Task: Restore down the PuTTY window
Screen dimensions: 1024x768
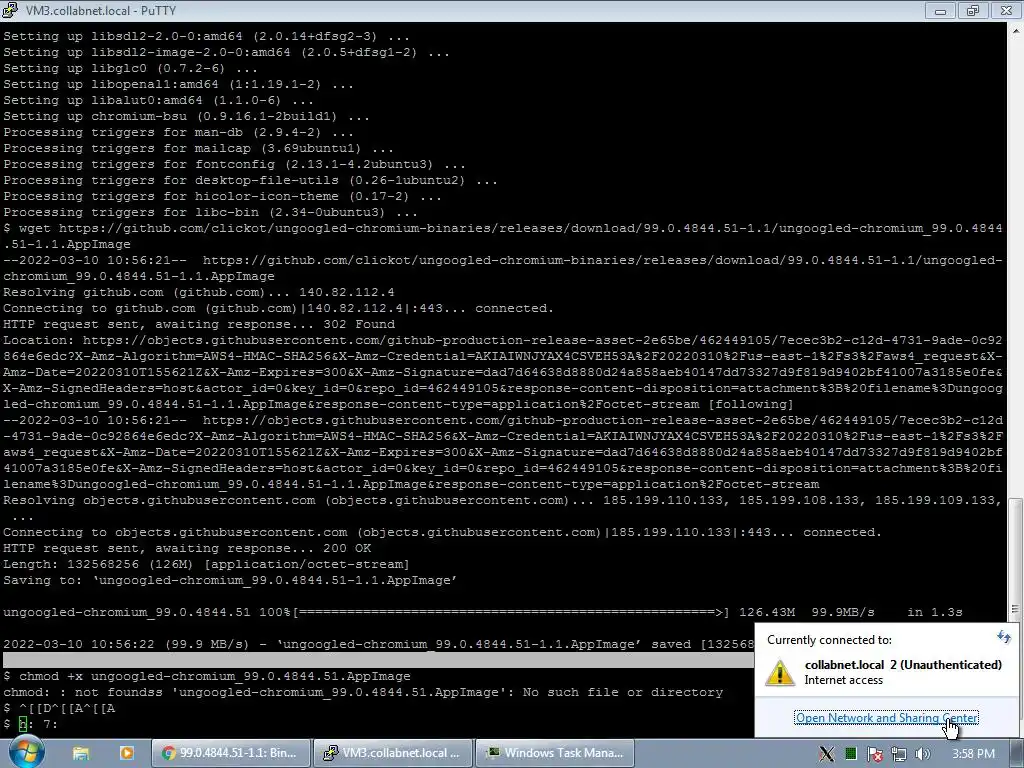Action: [x=972, y=10]
